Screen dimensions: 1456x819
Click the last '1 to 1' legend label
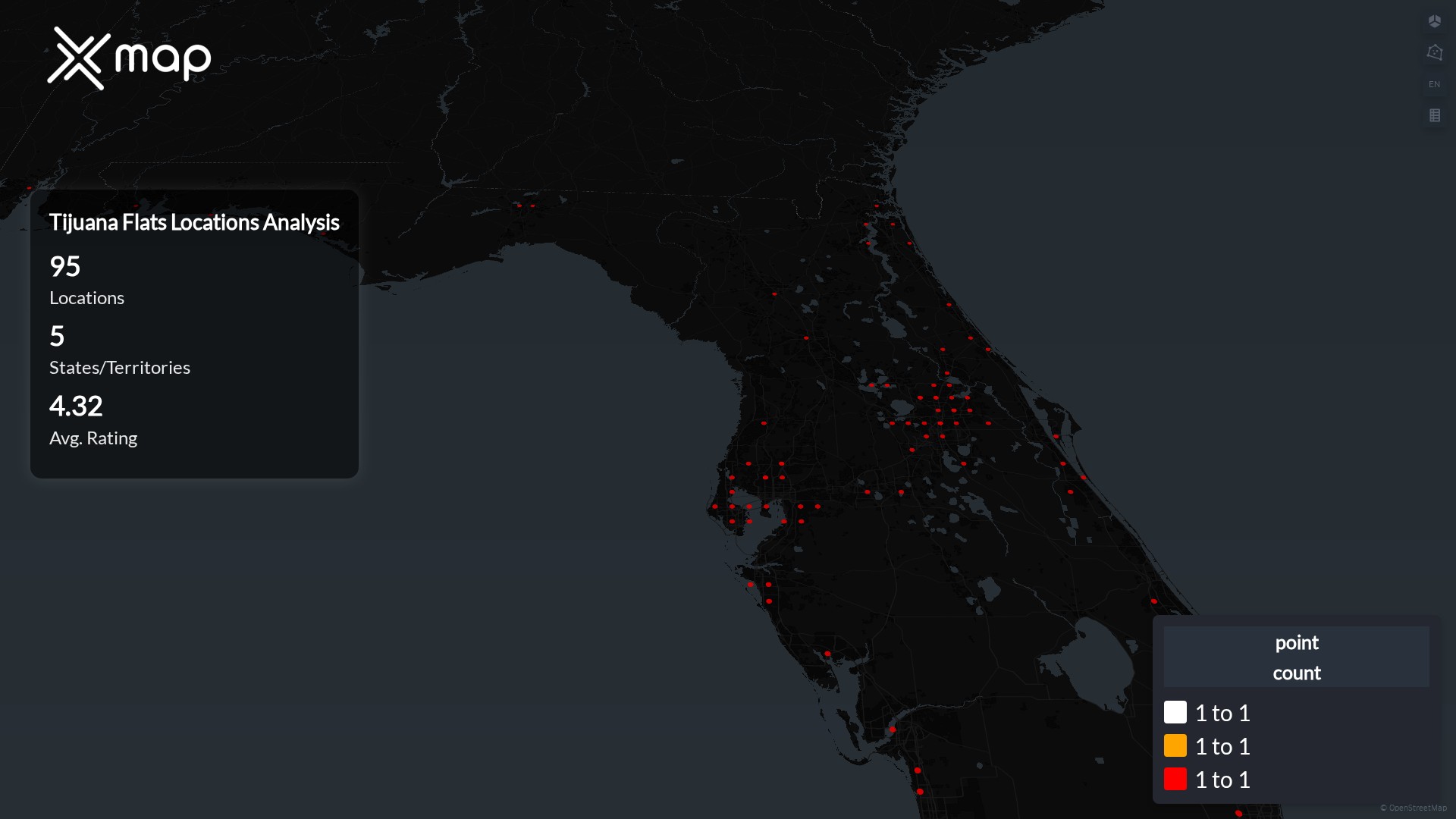(1222, 780)
